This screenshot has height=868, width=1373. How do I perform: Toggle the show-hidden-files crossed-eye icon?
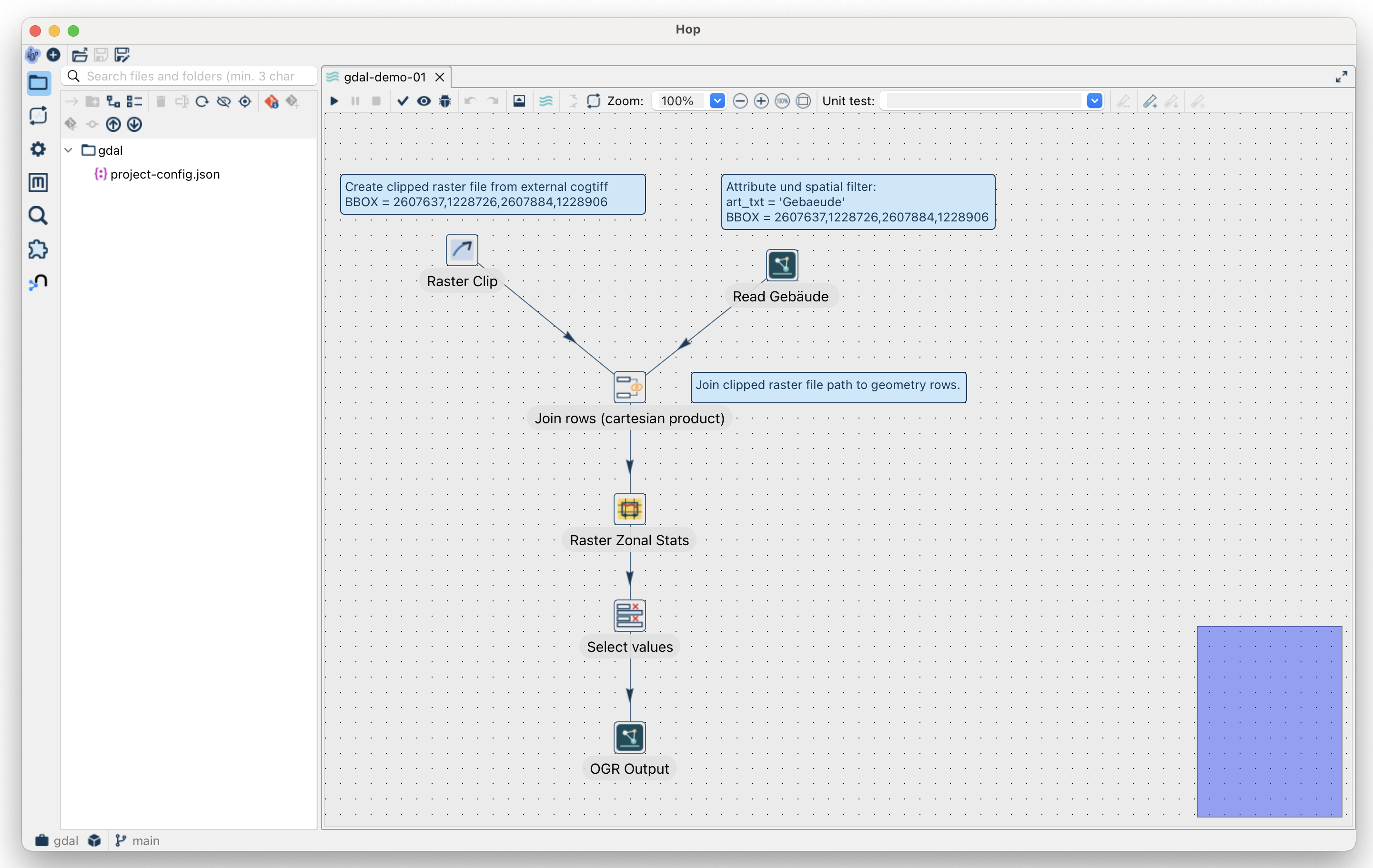(x=223, y=101)
